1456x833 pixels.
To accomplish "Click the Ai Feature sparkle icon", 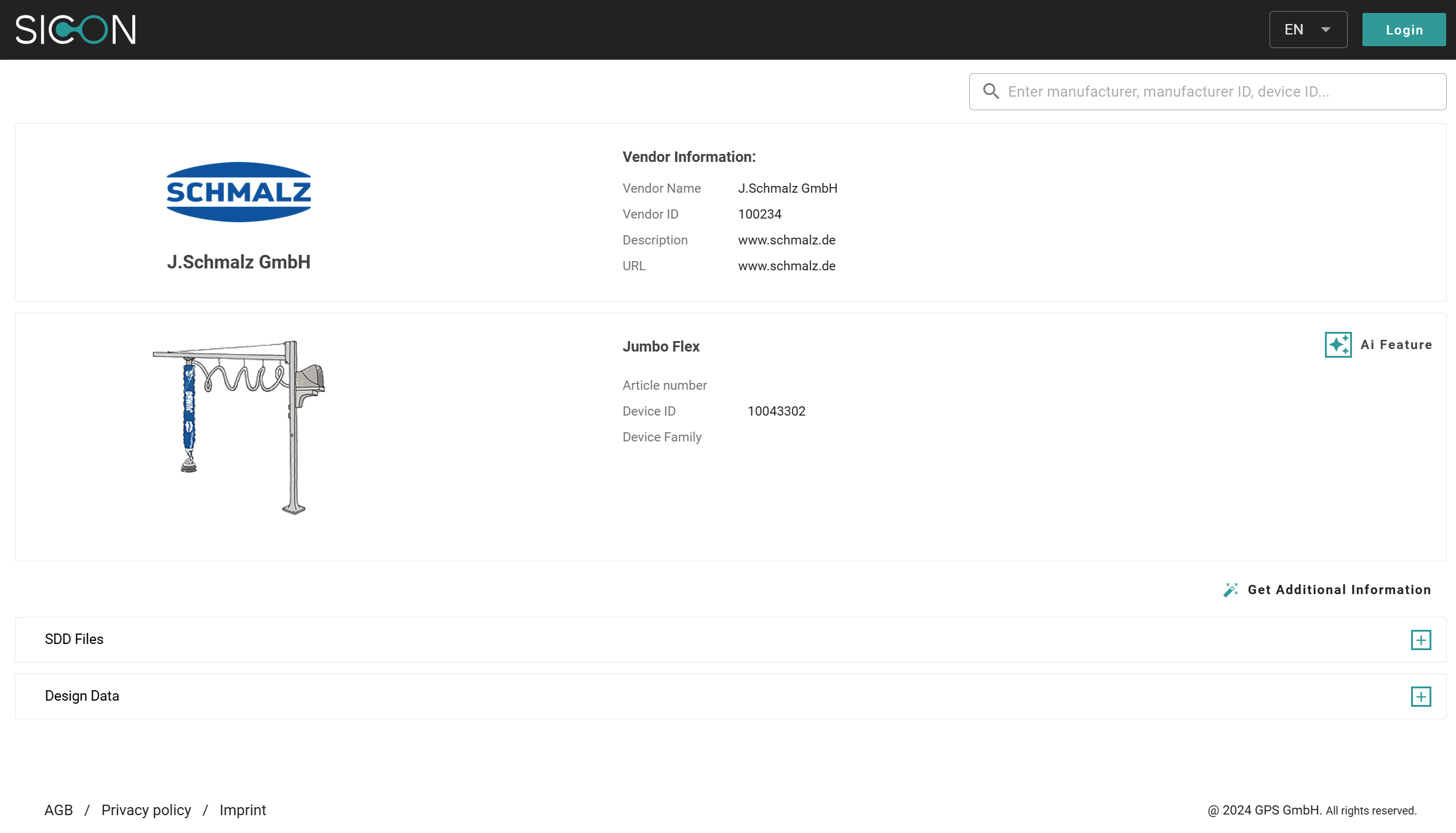I will click(1338, 345).
